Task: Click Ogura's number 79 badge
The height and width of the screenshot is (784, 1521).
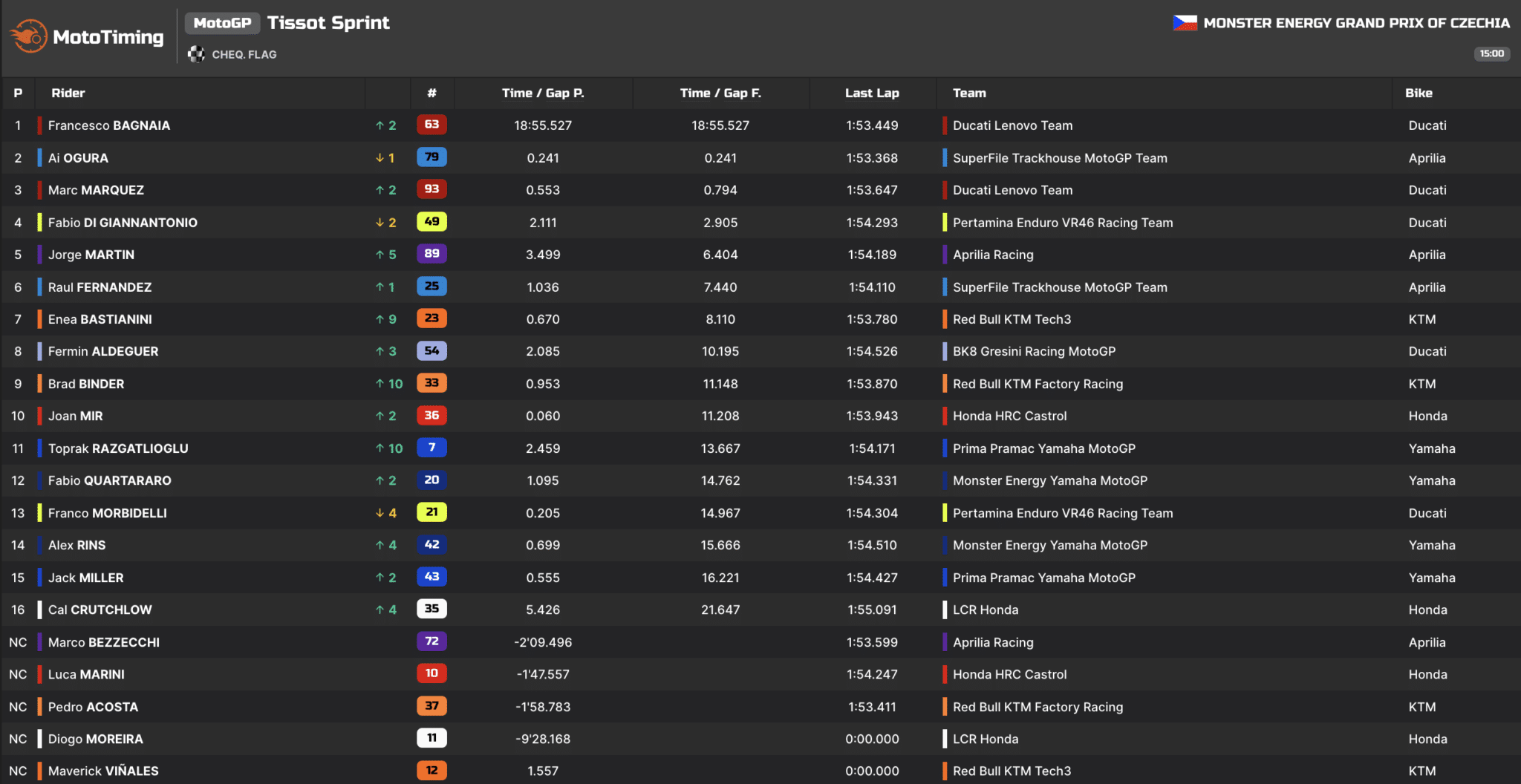Action: (431, 157)
